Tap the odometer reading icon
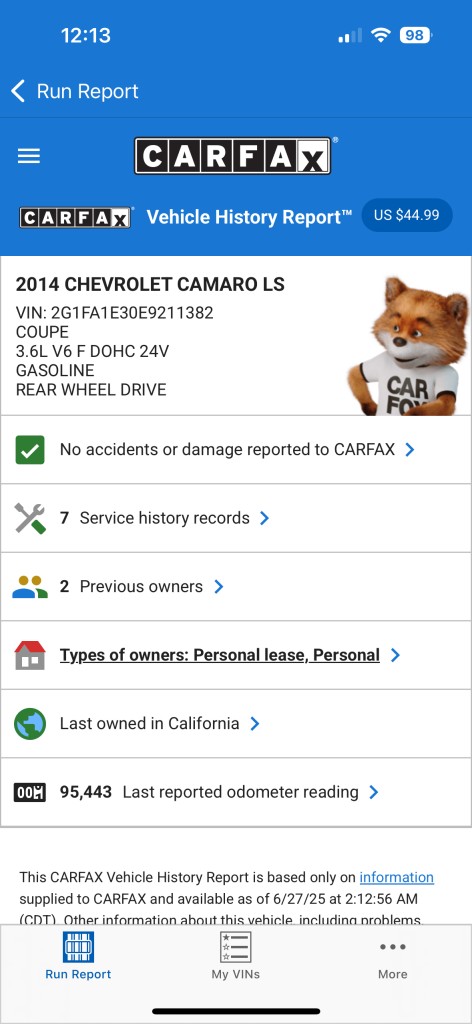 pos(30,792)
